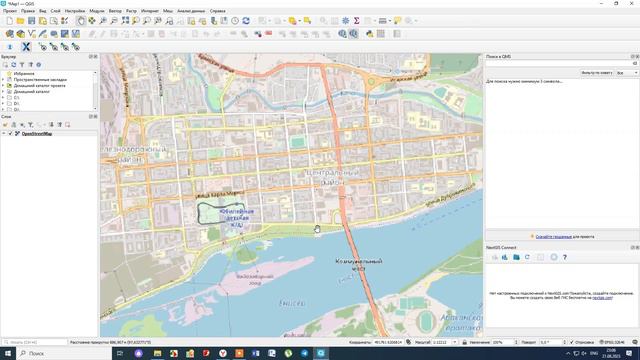Click the Show Map Tips lightbulb icon
The height and width of the screenshot is (360, 640).
(397, 21)
